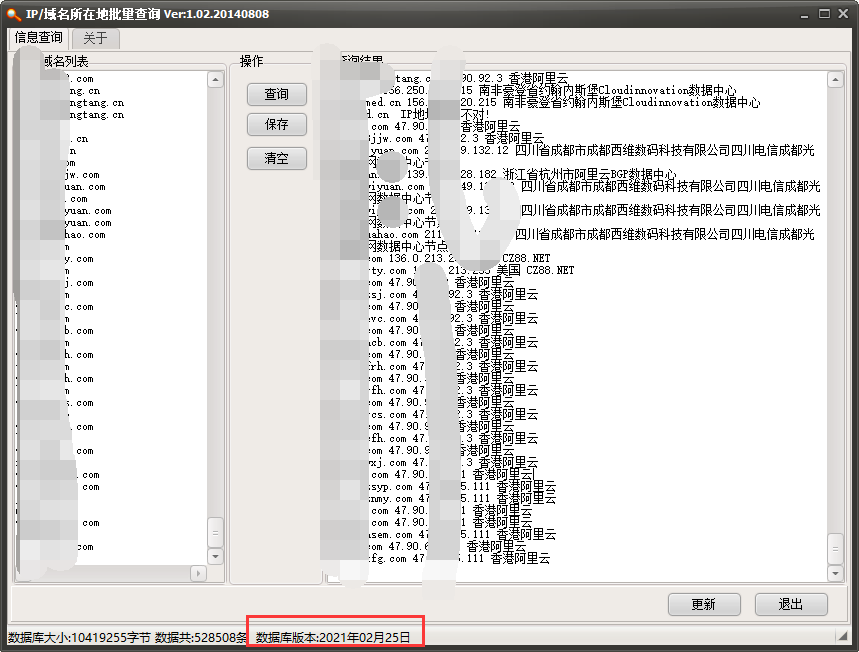This screenshot has height=652, width=859.
Task: Click 数据库版本:2021年02月25日 status text
Action: (x=333, y=638)
